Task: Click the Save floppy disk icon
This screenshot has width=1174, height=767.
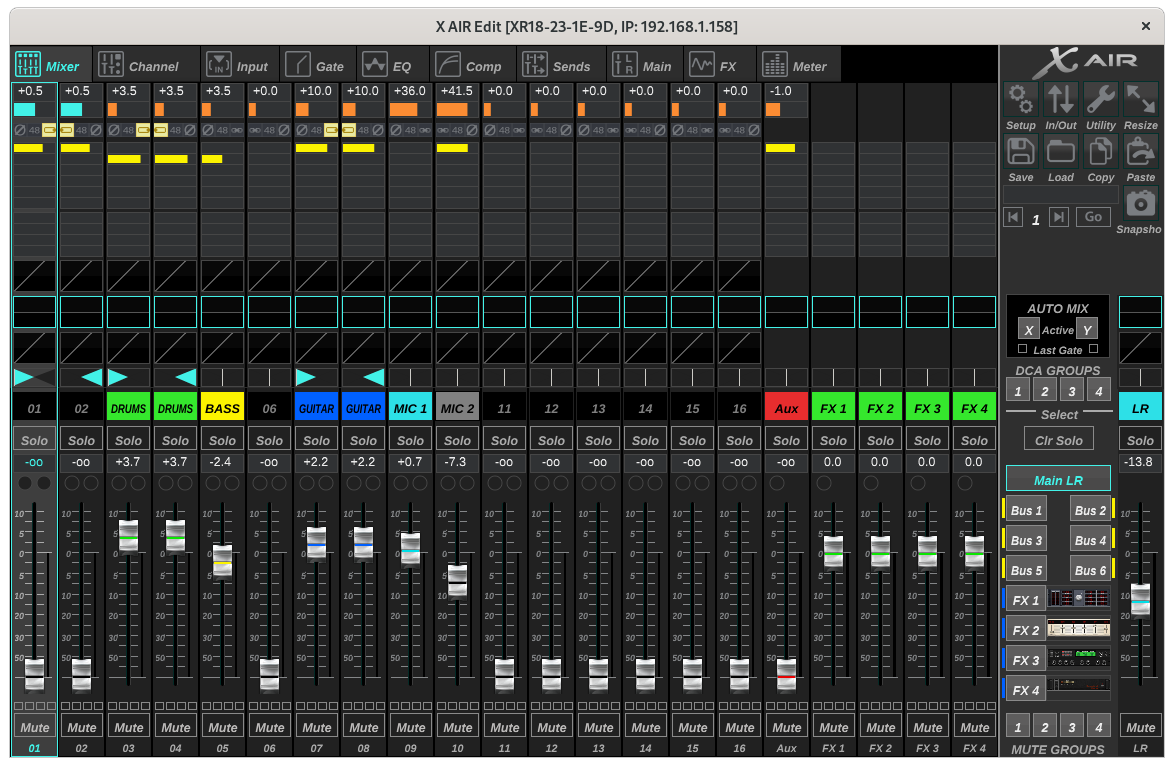Action: click(x=1020, y=151)
